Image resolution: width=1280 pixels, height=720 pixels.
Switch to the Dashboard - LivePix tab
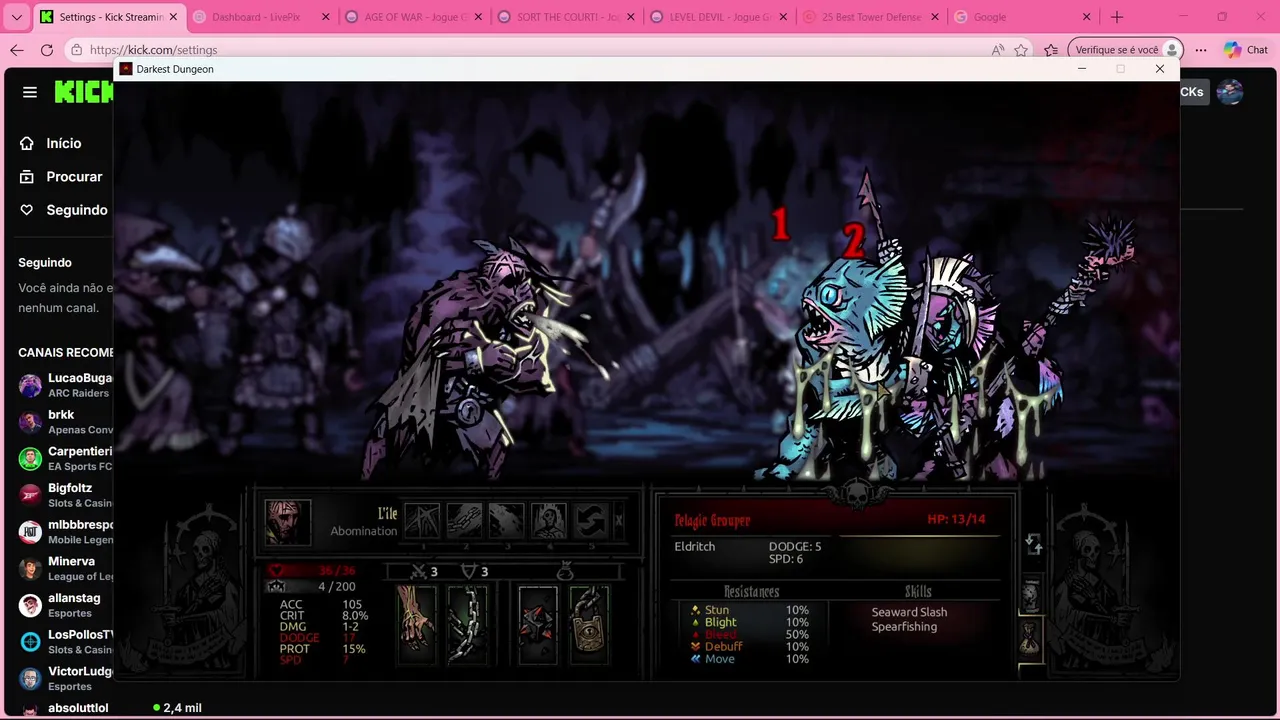pos(260,17)
